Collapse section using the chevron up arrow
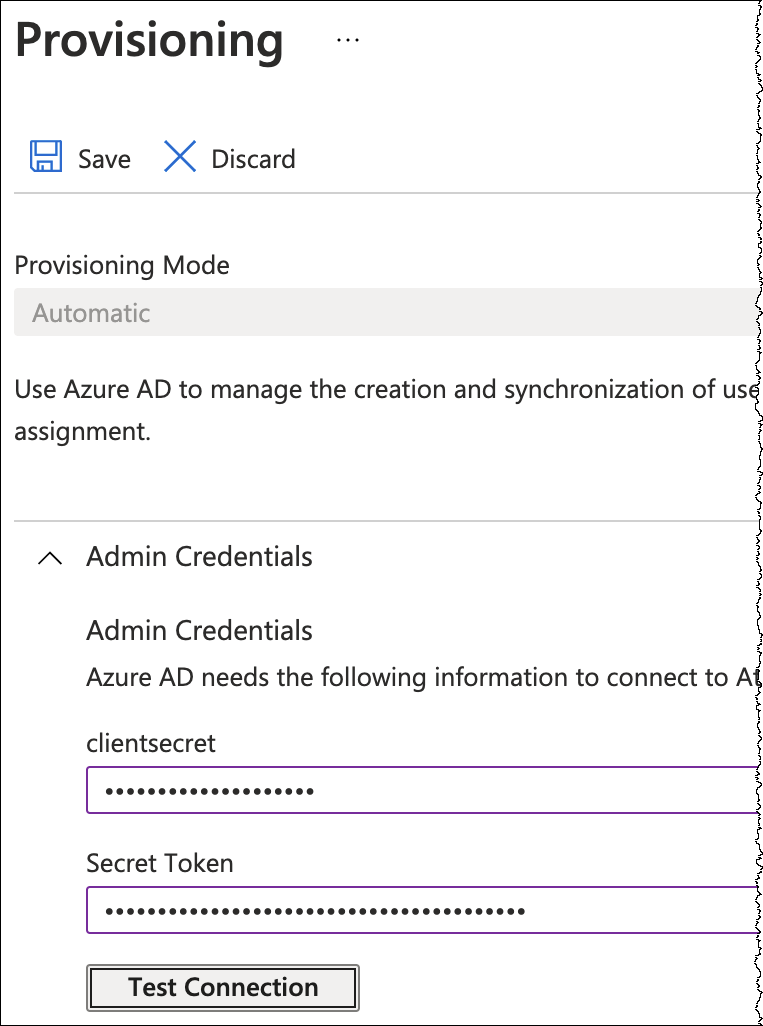This screenshot has height=1026, width=763. [x=49, y=558]
